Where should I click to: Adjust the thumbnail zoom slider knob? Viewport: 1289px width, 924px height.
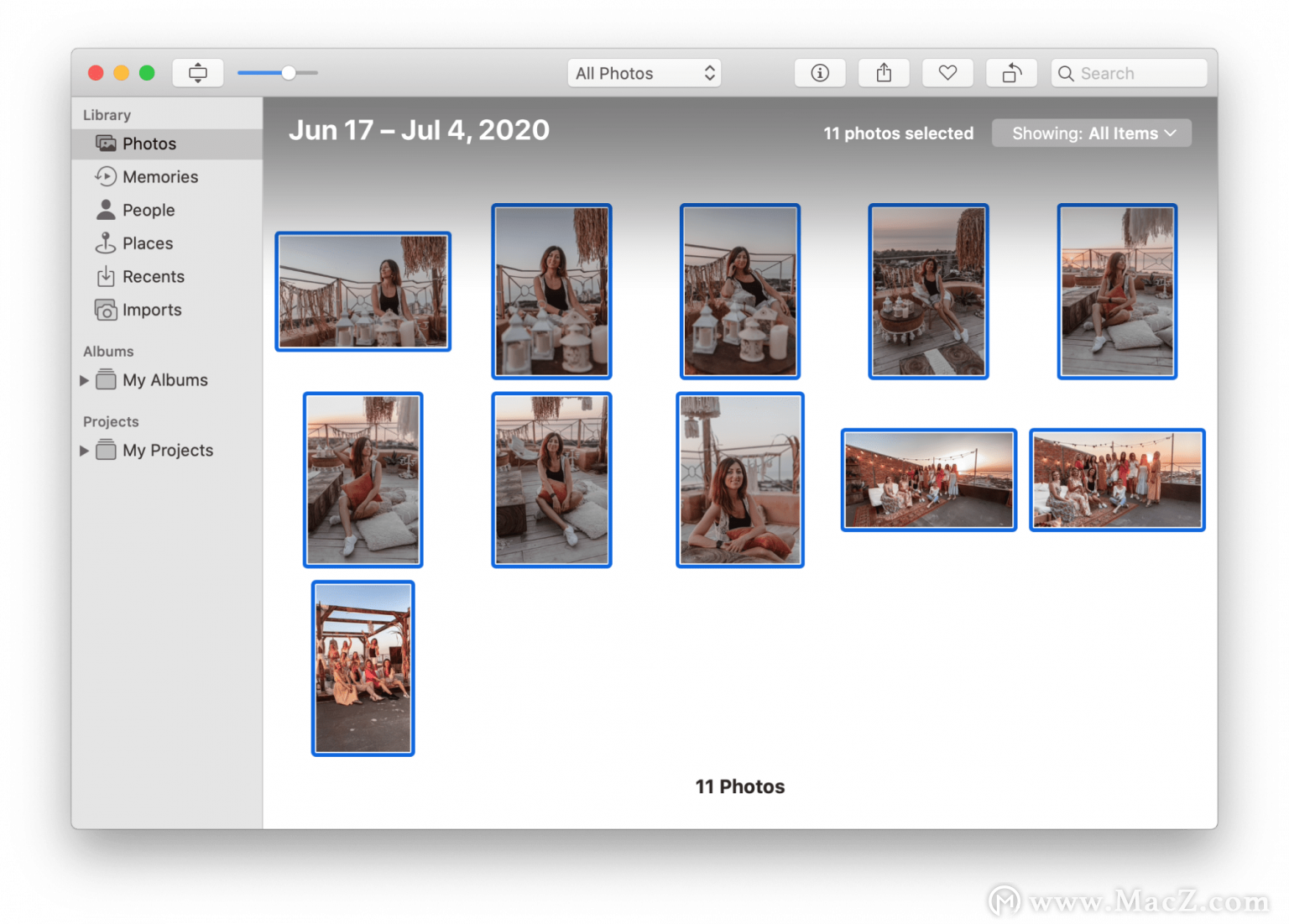(289, 73)
